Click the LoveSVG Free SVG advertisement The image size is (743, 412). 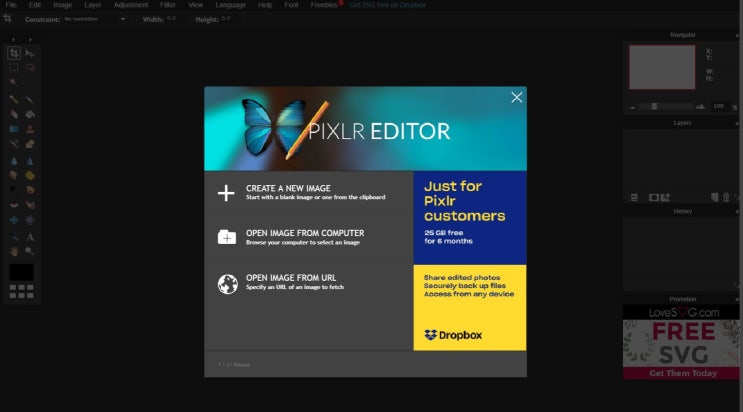click(x=681, y=342)
